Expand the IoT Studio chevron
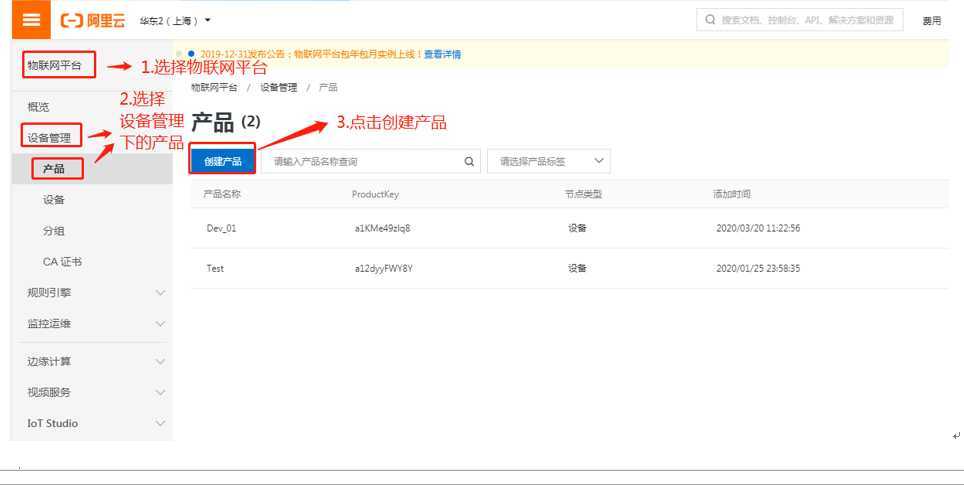The image size is (964, 485). (x=160, y=423)
